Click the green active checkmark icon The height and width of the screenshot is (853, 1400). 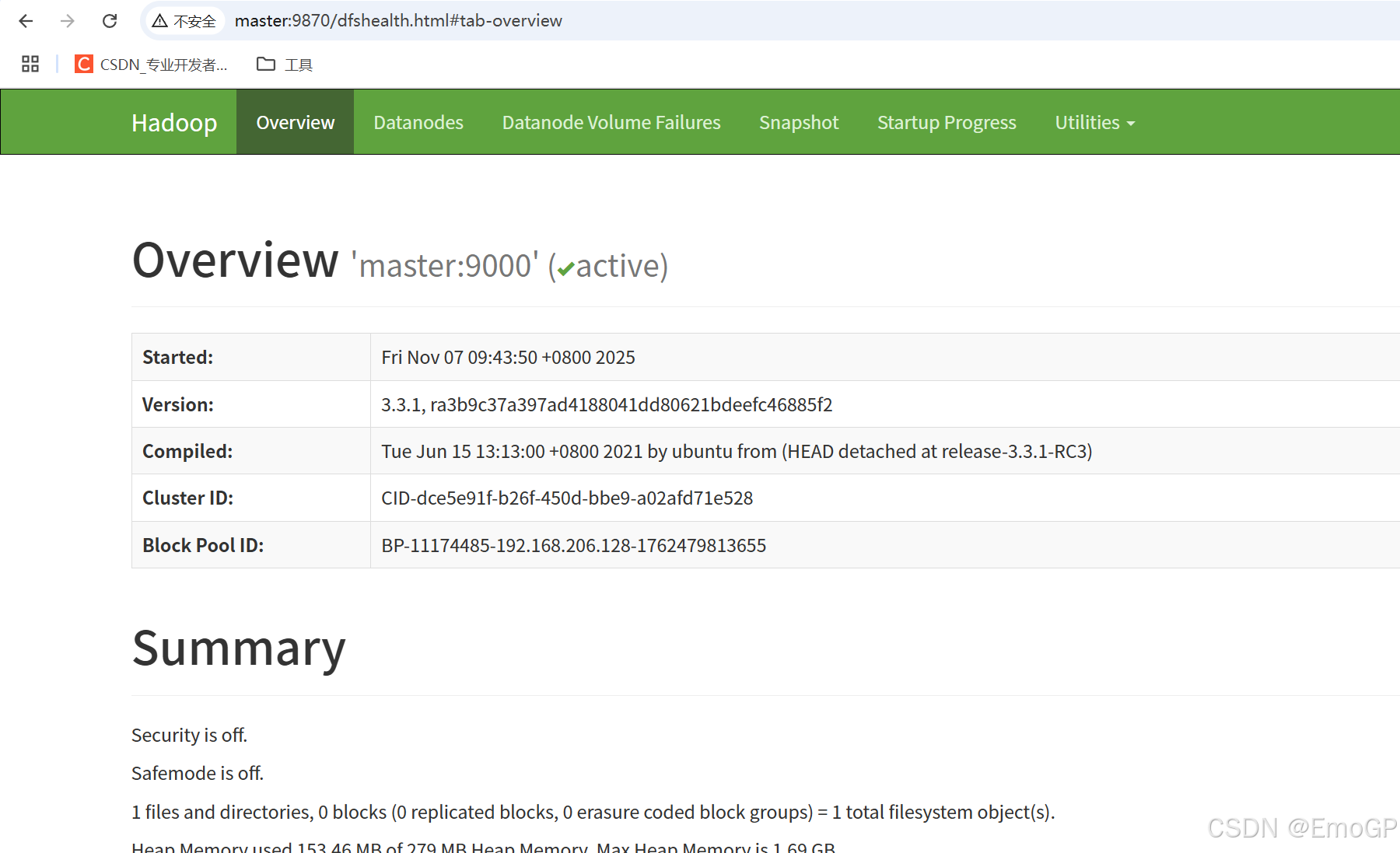(565, 269)
